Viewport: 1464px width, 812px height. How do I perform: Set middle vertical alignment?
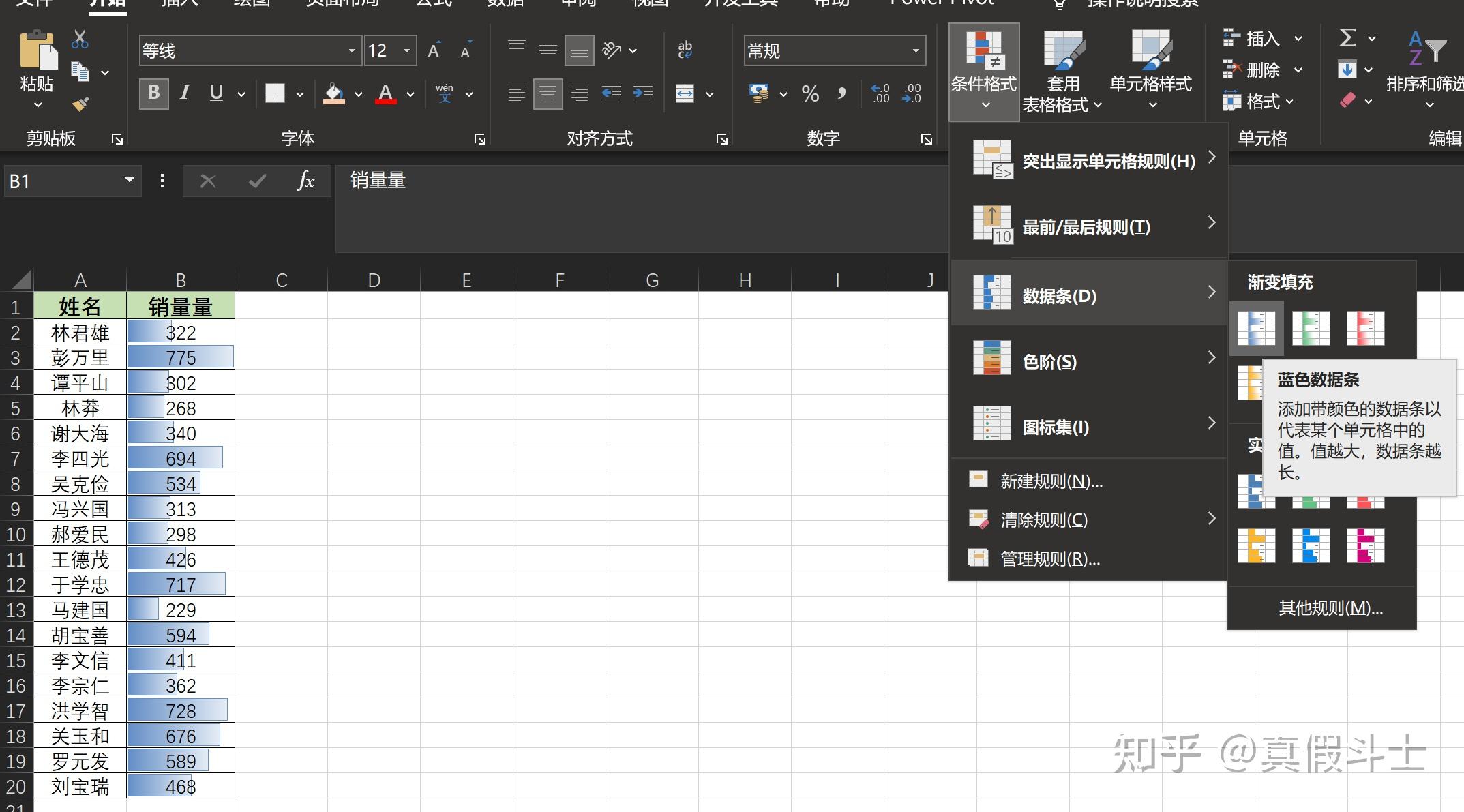548,50
